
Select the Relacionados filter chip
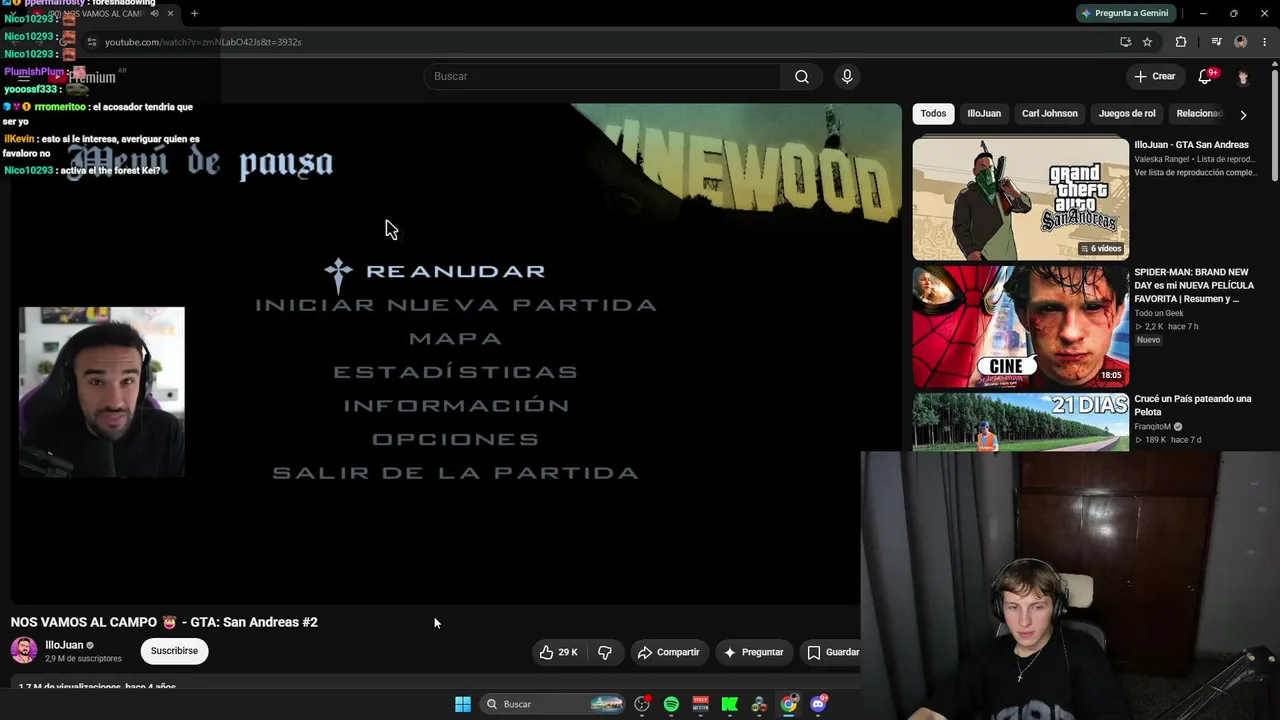[x=1198, y=114]
